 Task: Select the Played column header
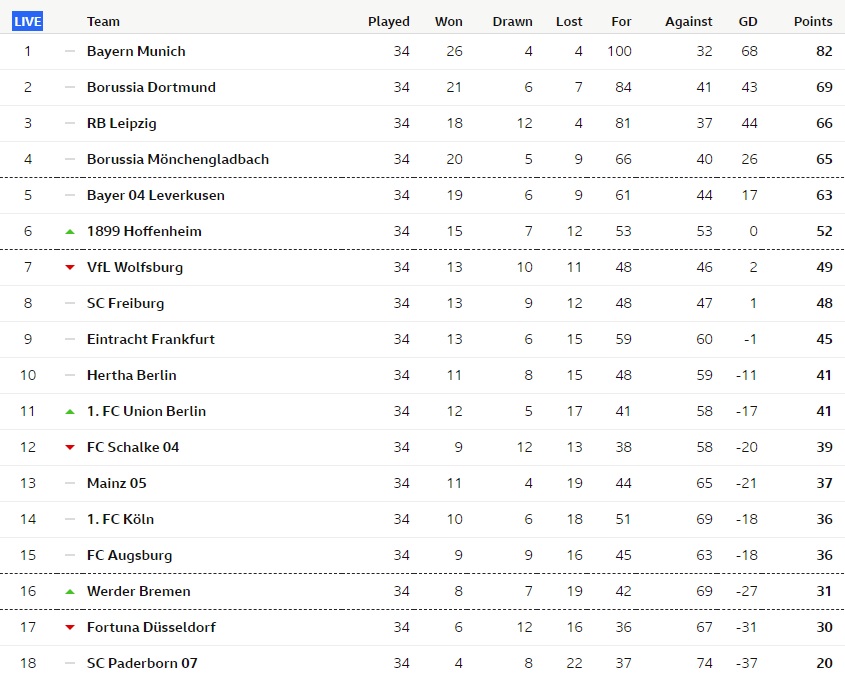point(389,22)
